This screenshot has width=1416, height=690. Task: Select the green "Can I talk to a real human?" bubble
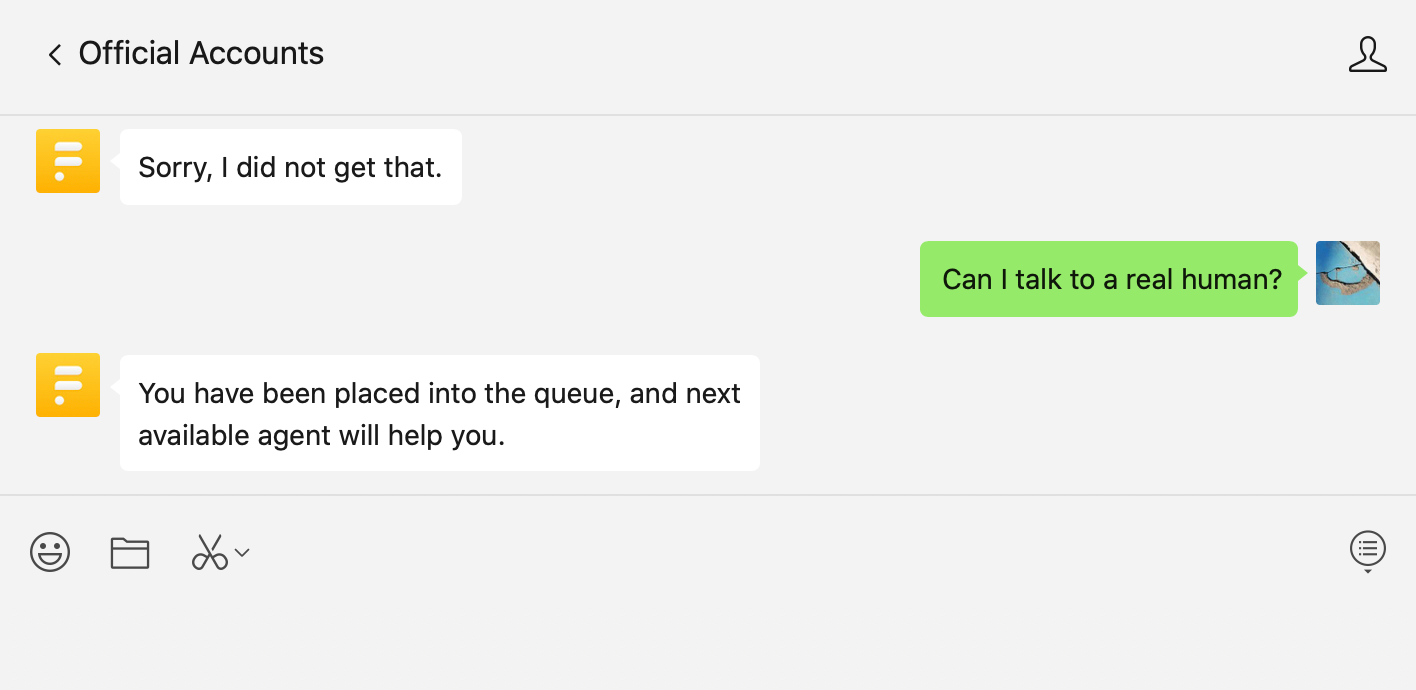tap(1108, 279)
